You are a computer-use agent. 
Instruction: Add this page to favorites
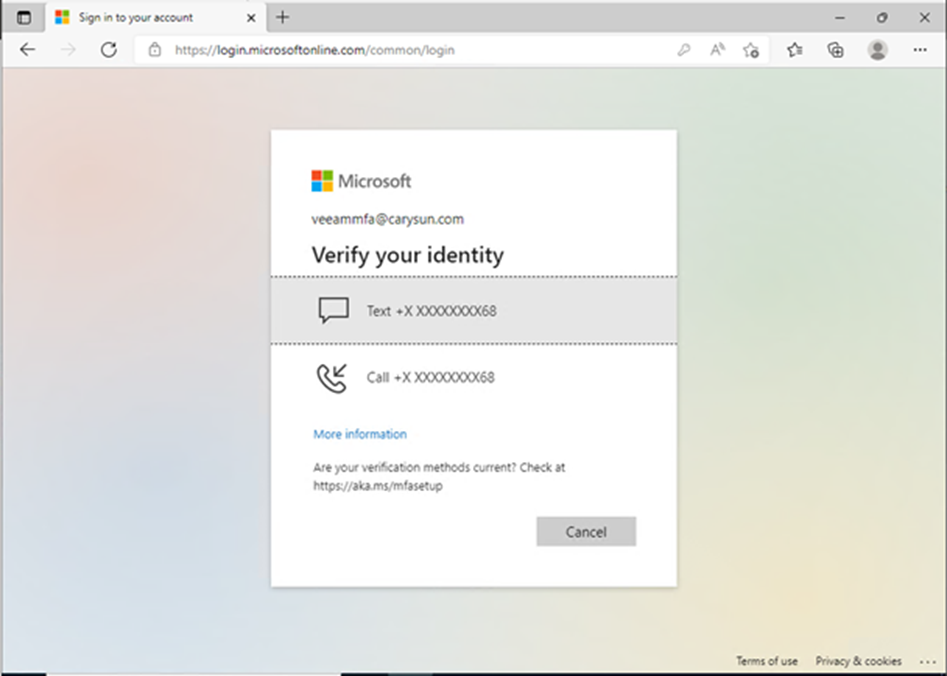[751, 50]
